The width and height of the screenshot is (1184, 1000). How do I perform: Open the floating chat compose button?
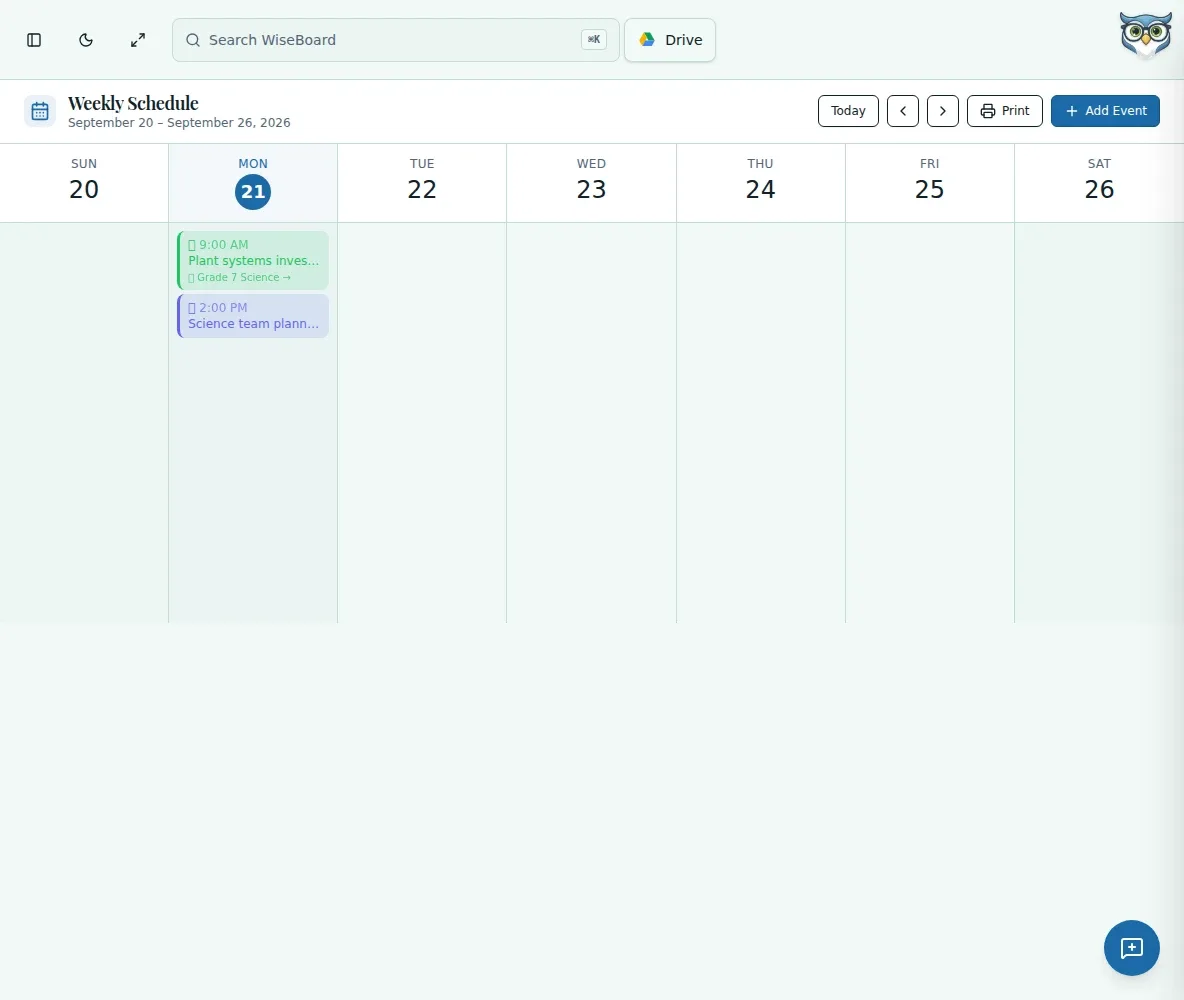tap(1131, 948)
